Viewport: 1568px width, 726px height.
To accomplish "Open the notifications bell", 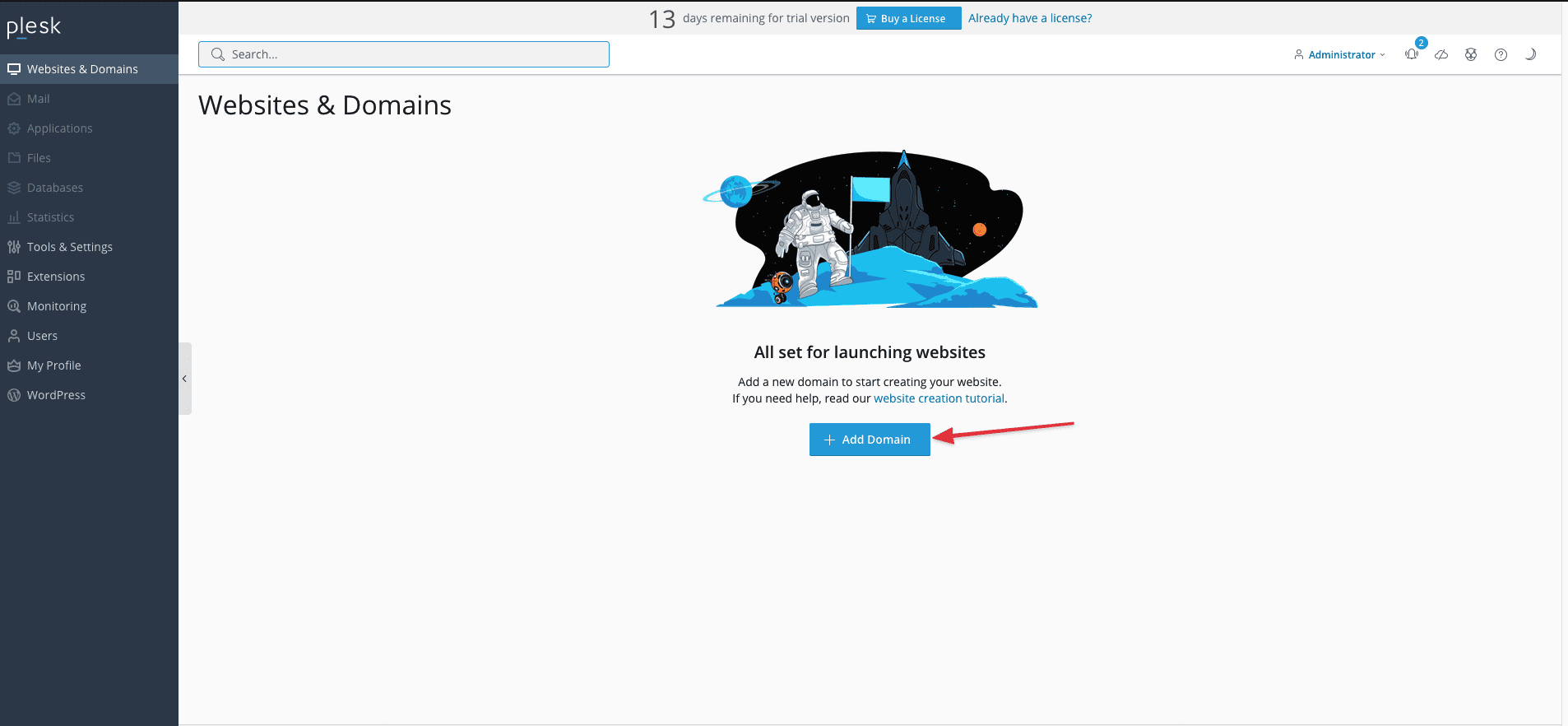I will tap(1412, 54).
